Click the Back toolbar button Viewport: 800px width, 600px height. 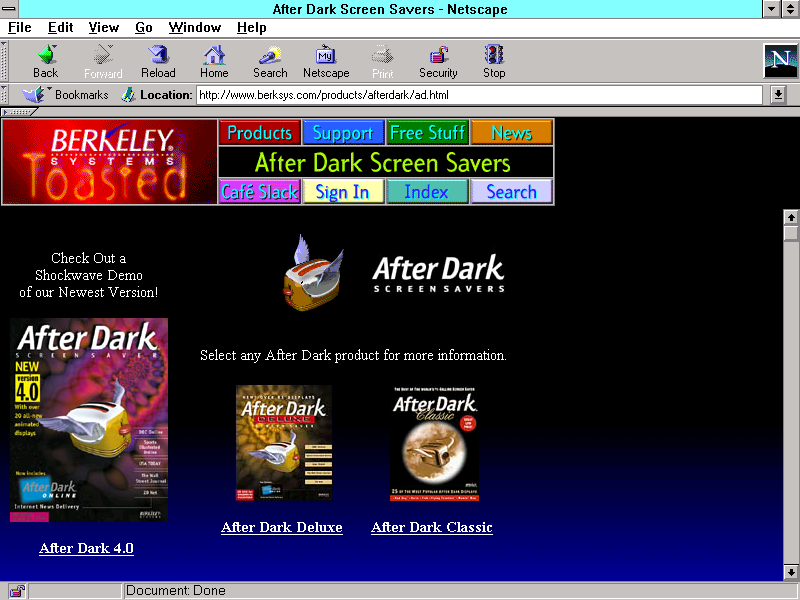click(x=46, y=61)
